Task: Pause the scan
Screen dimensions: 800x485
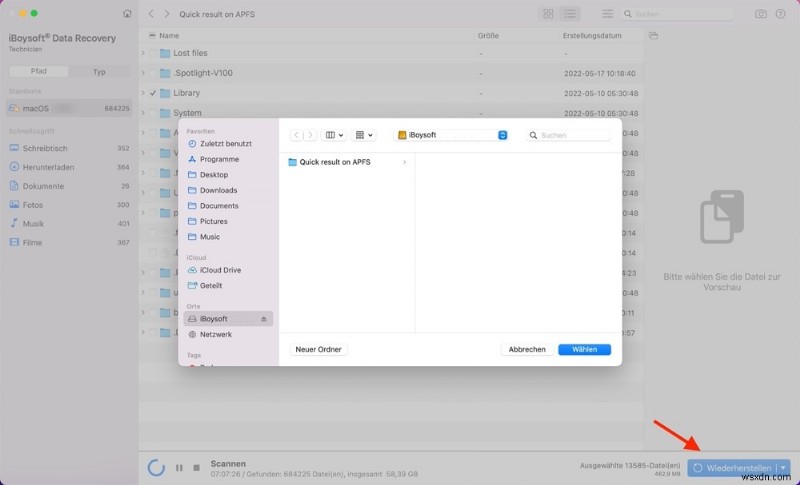Action: pyautogui.click(x=179, y=468)
